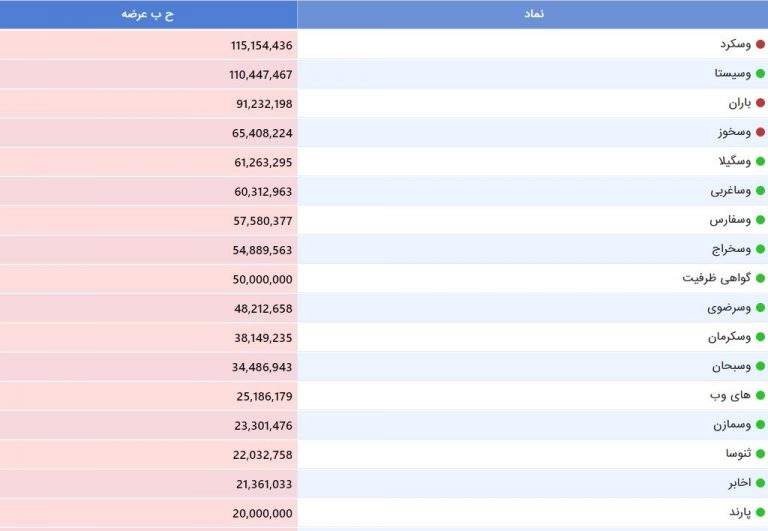This screenshot has width=768, height=531.
Task: Click the red status dot beside وسخوز
Action: (x=760, y=132)
